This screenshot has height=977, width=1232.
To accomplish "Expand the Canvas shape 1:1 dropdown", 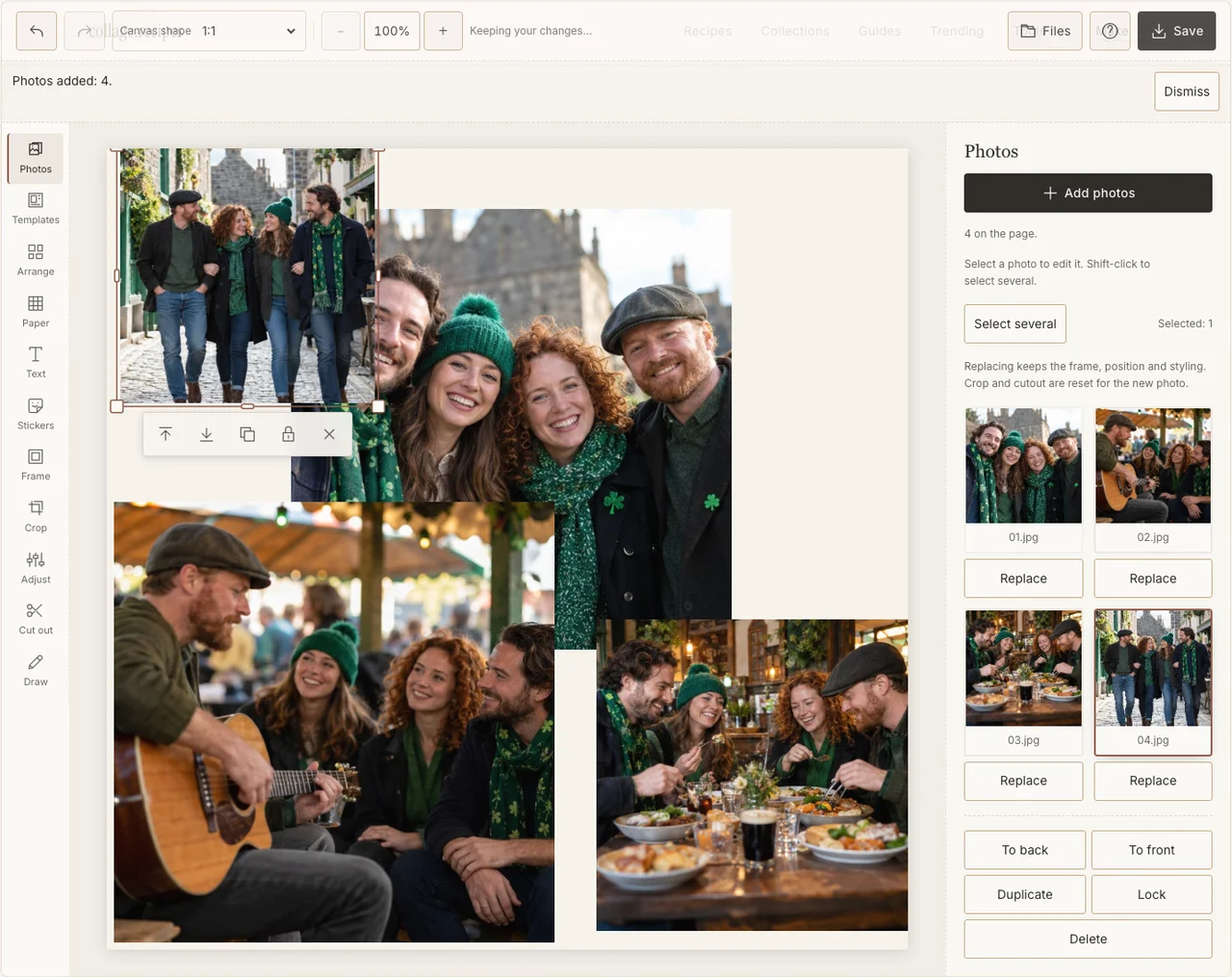I will 209,31.
